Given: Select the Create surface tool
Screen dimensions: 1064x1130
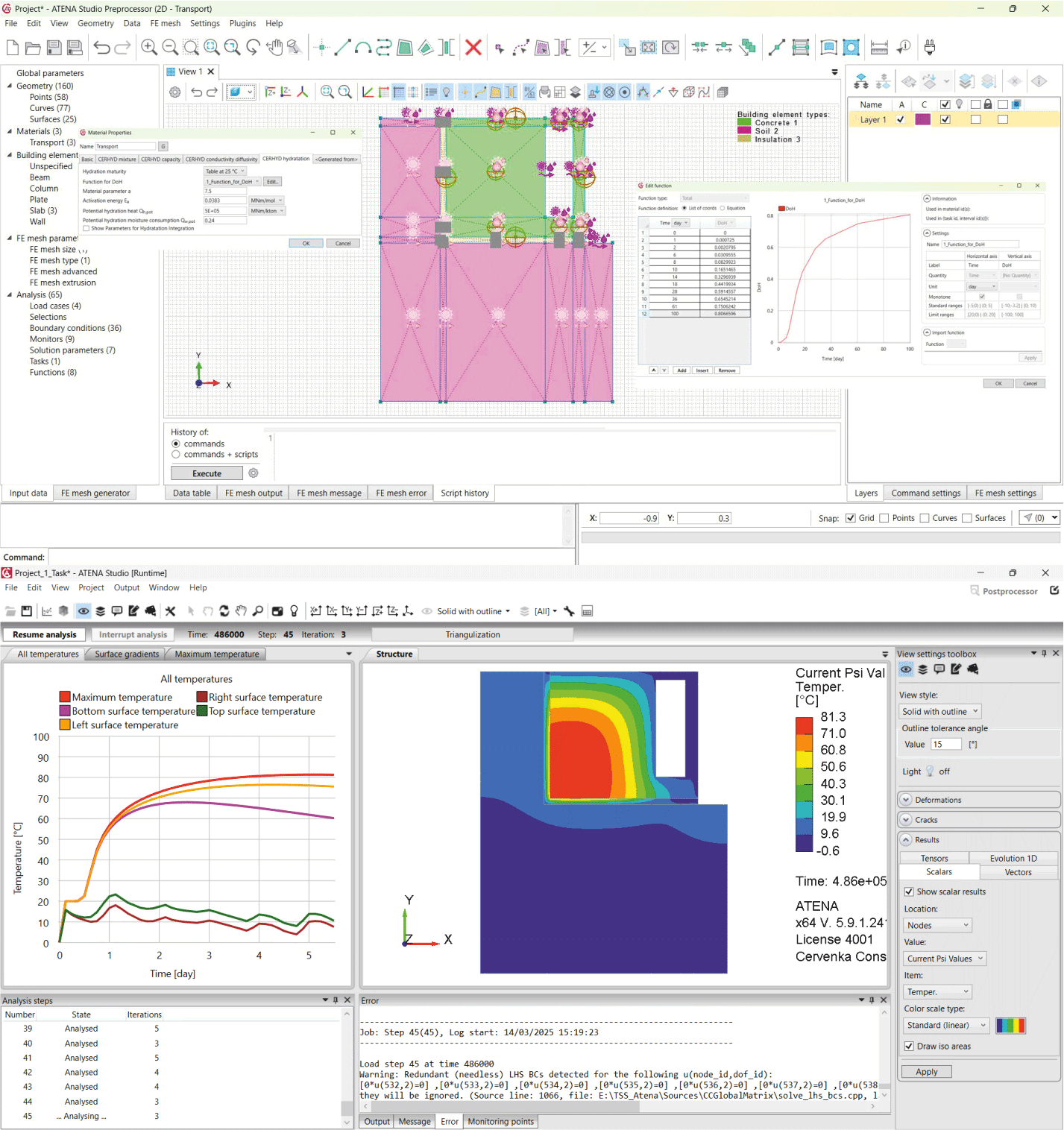Looking at the screenshot, I should point(405,48).
